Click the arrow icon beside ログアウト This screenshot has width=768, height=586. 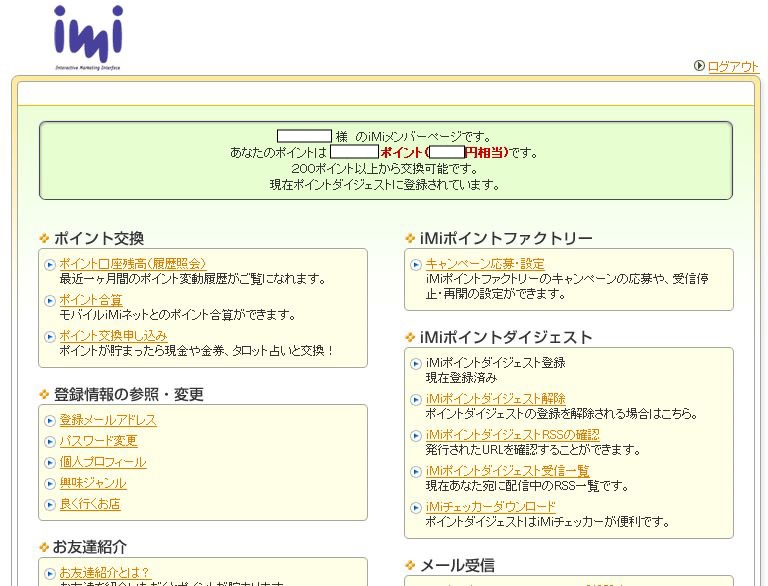click(x=699, y=66)
